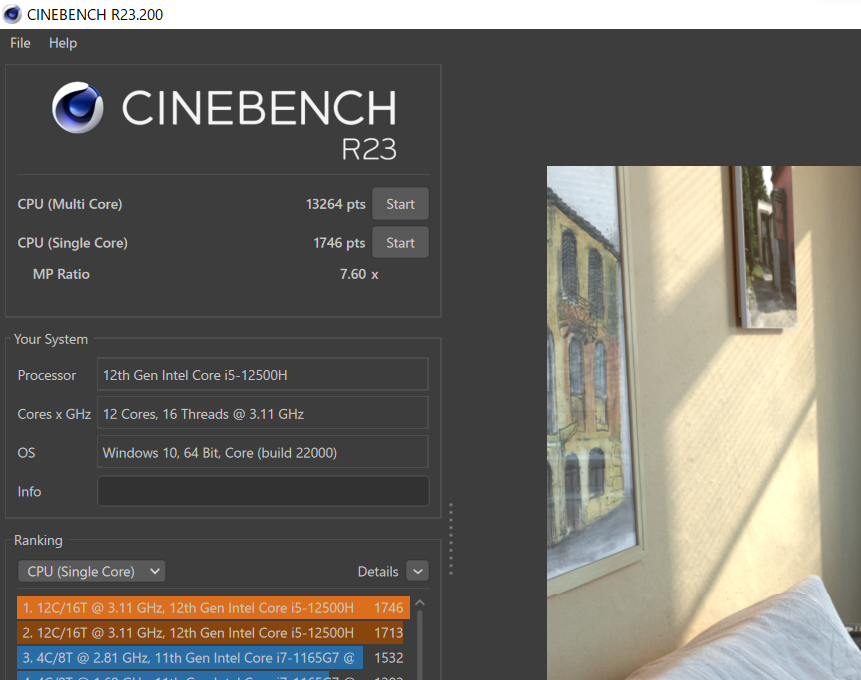Screen dimensions: 861x680
Task: Click the Cinebench app icon in title bar
Action: (12, 14)
